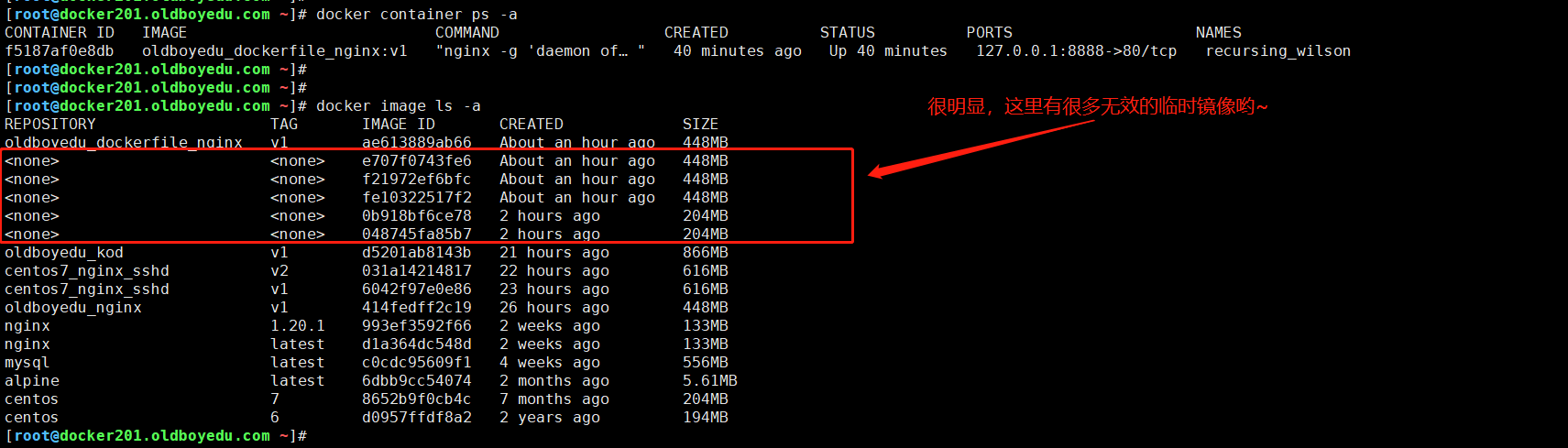Click the 'Up 40 minutes' status
1568x448 pixels.
point(888,51)
